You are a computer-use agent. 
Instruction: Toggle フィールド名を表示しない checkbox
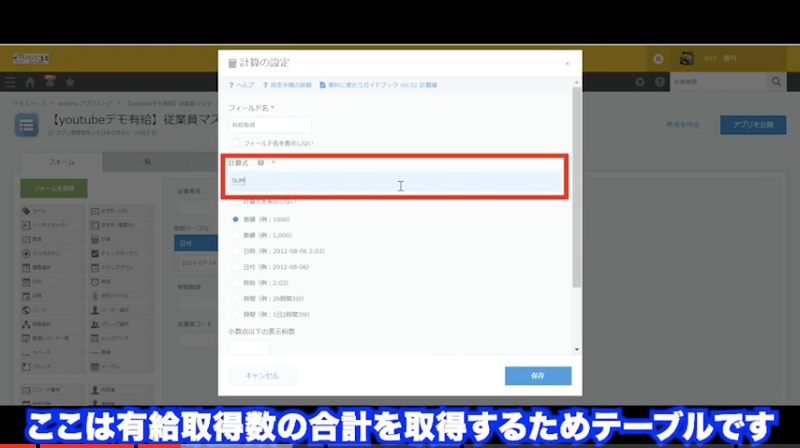pos(235,144)
